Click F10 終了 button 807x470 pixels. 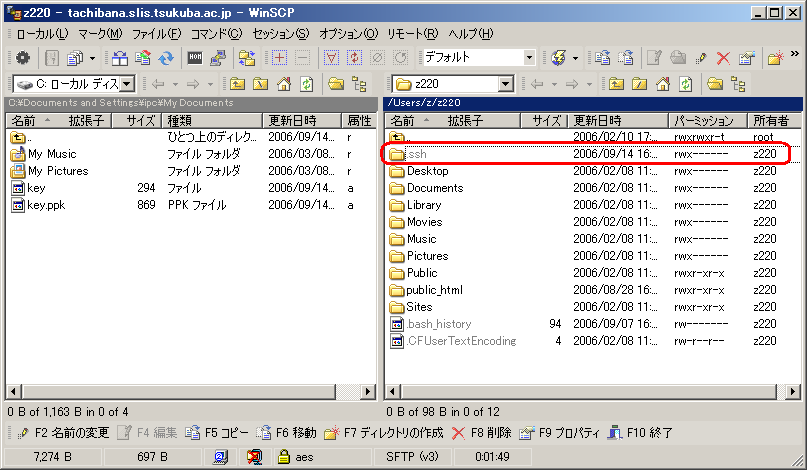(640, 433)
